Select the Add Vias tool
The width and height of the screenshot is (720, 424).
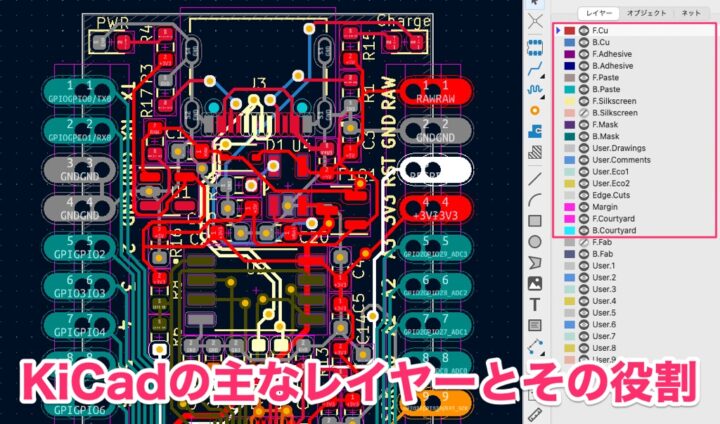click(x=535, y=109)
